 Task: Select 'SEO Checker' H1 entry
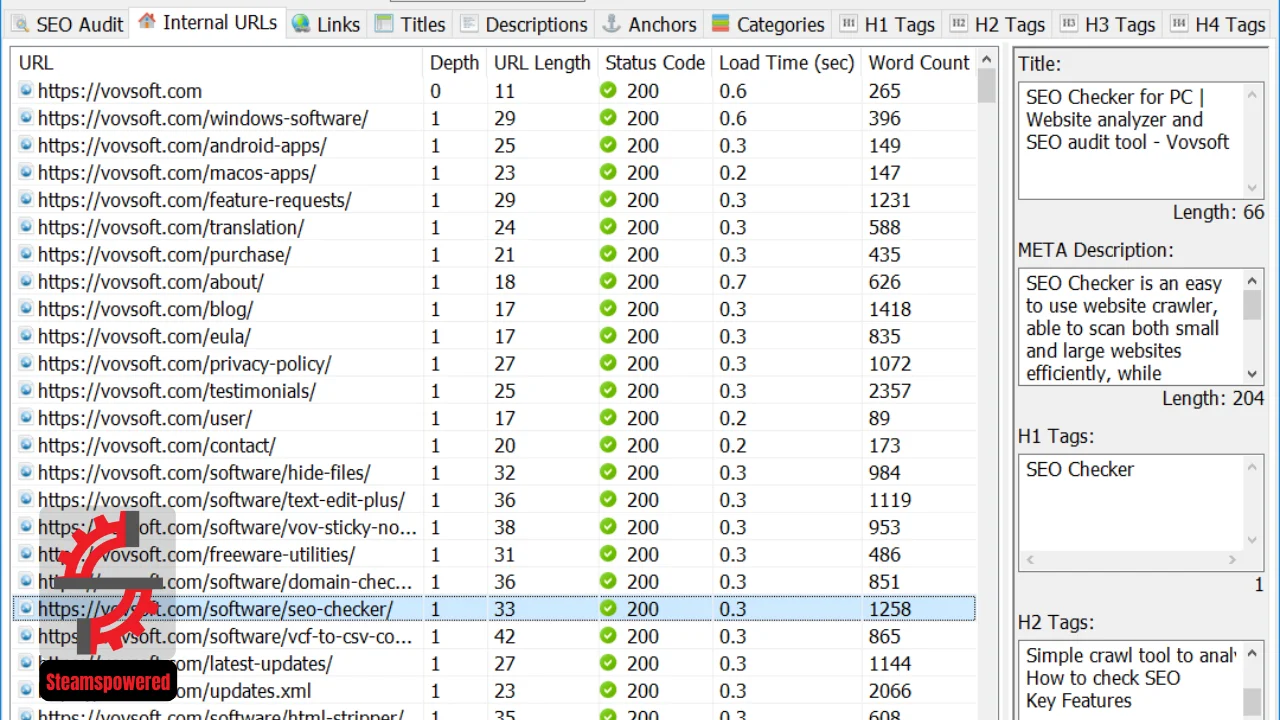coord(1080,469)
